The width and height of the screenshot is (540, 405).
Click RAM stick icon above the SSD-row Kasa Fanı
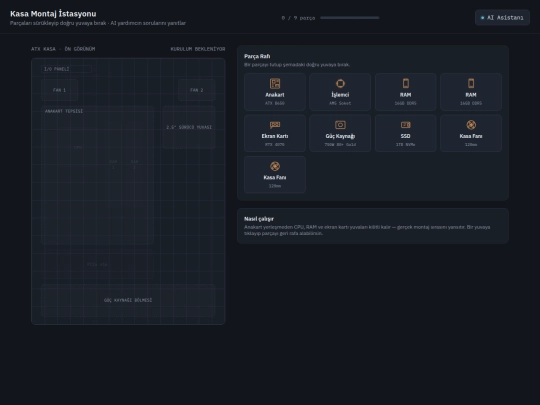[471, 83]
